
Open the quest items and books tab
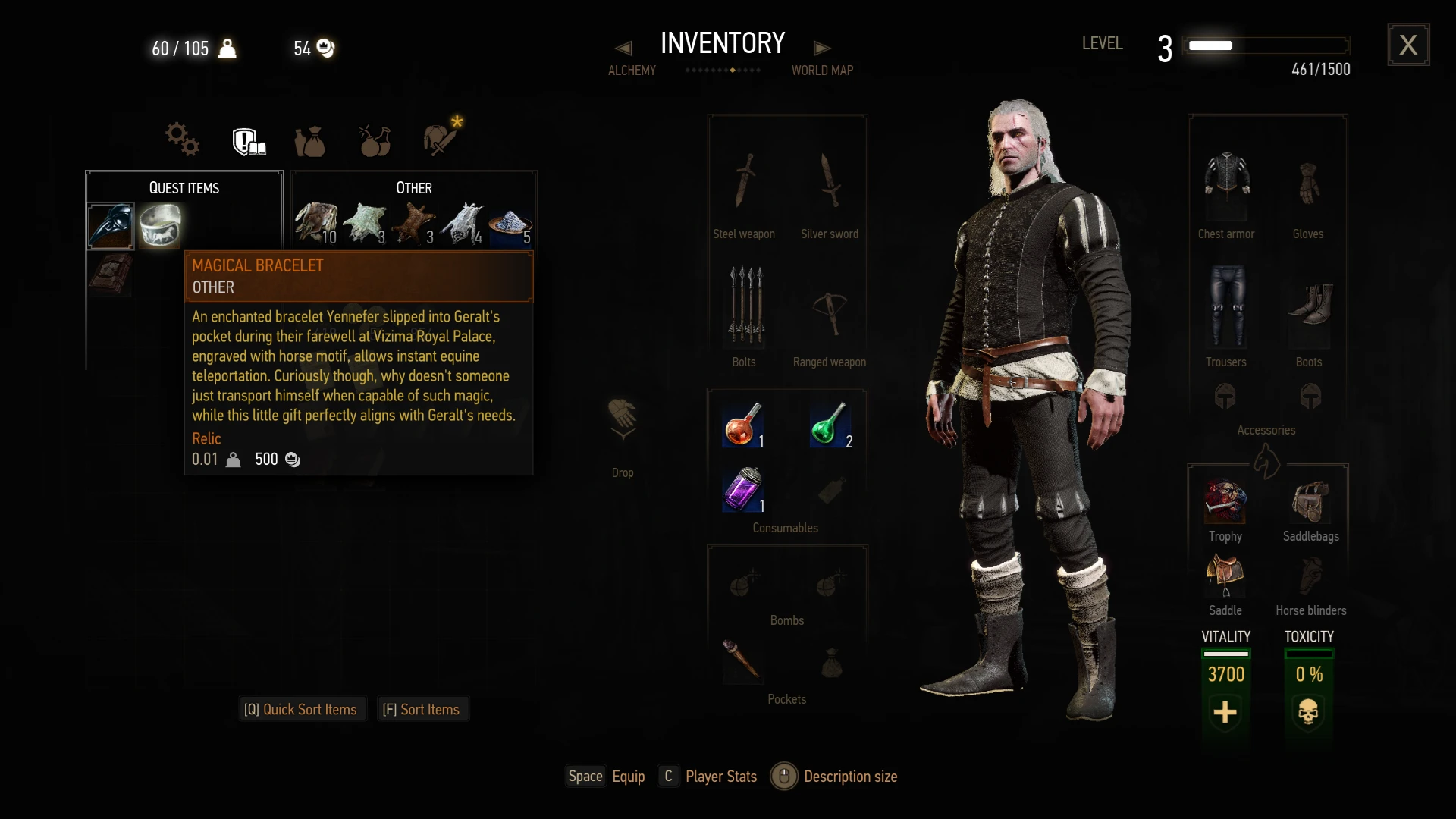(249, 140)
